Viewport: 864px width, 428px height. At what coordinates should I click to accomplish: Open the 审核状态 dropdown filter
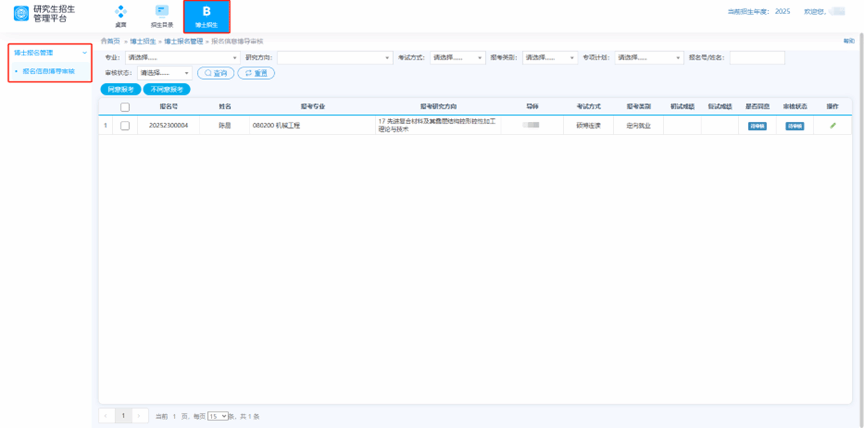pos(165,73)
